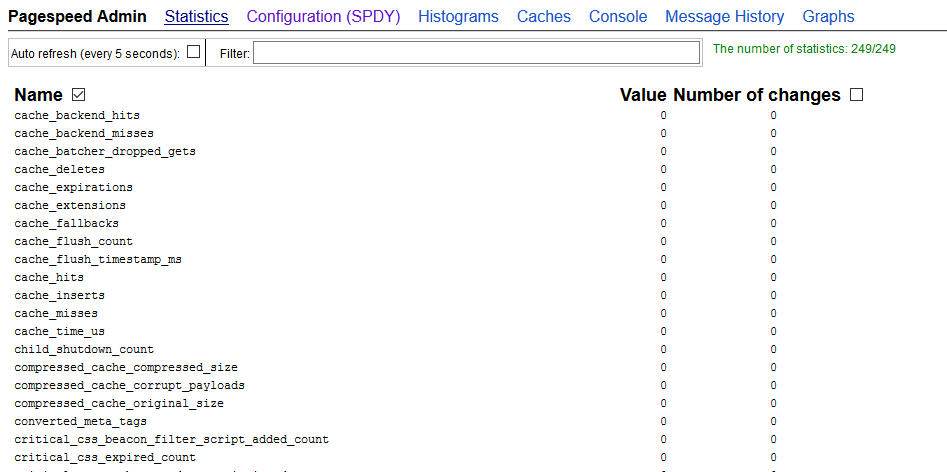This screenshot has width=947, height=472.
Task: Click the cache_flush_timestamp_ms statistic name
Action: tap(98, 260)
